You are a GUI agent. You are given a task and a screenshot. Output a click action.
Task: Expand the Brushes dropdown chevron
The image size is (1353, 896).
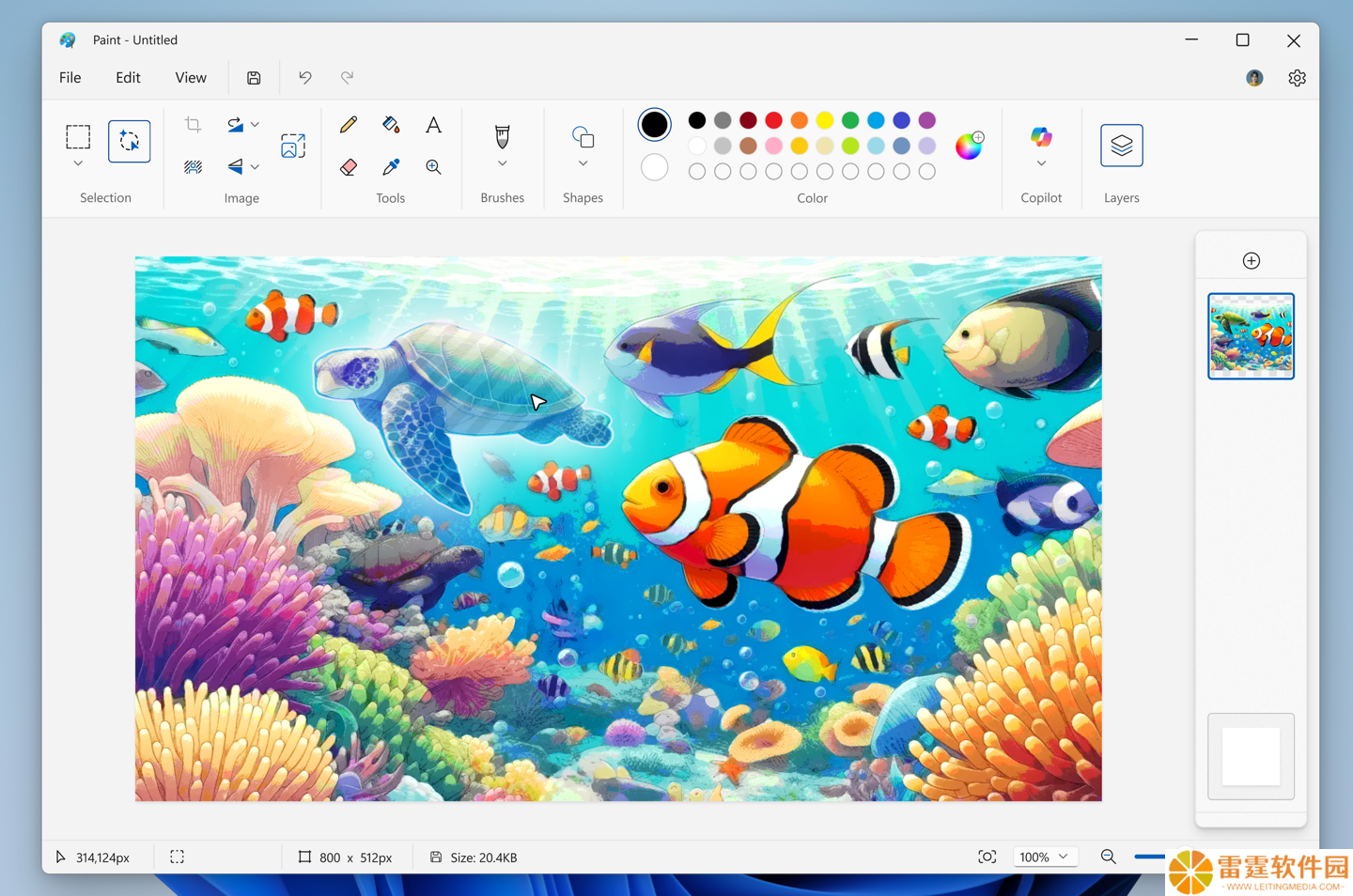pyautogui.click(x=503, y=163)
